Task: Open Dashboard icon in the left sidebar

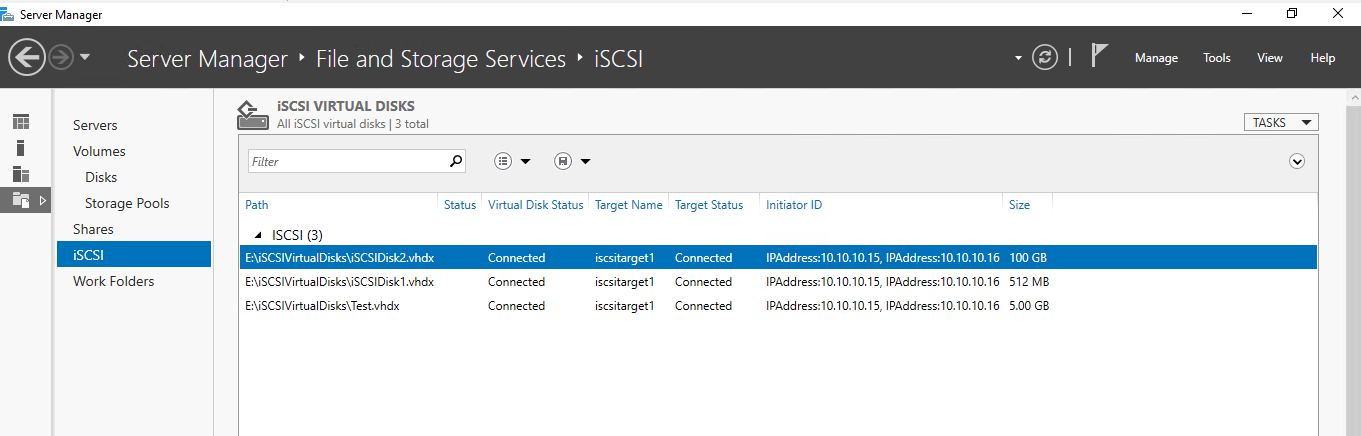Action: (21, 122)
